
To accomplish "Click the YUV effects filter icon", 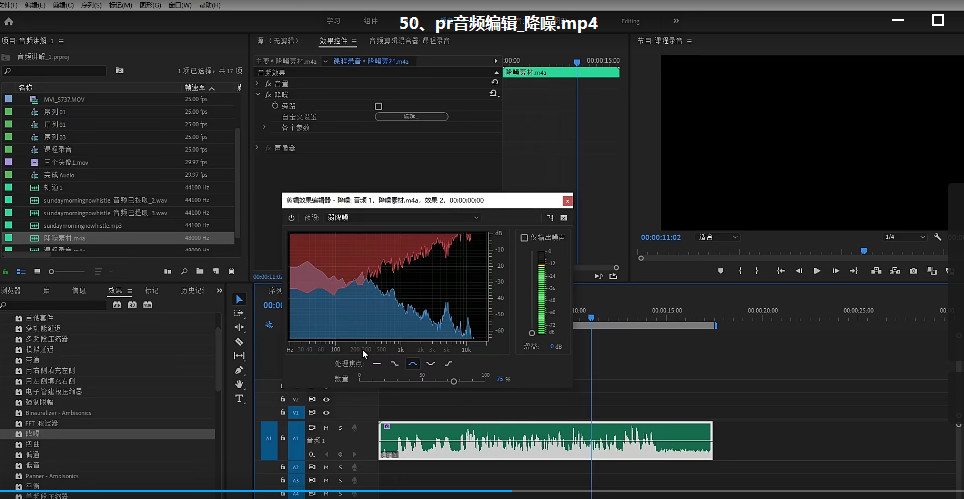I will [148, 304].
